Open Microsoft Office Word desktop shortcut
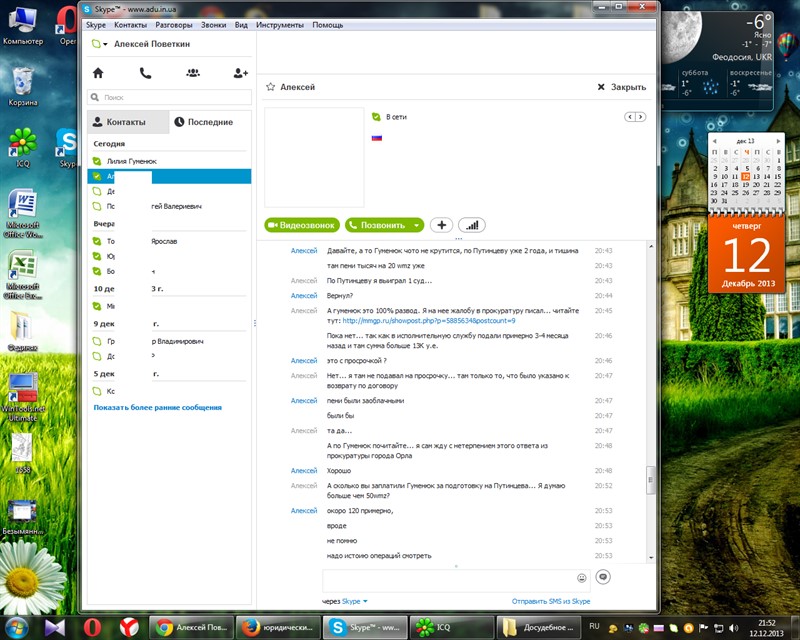Screen dimensions: 800x640 23,213
